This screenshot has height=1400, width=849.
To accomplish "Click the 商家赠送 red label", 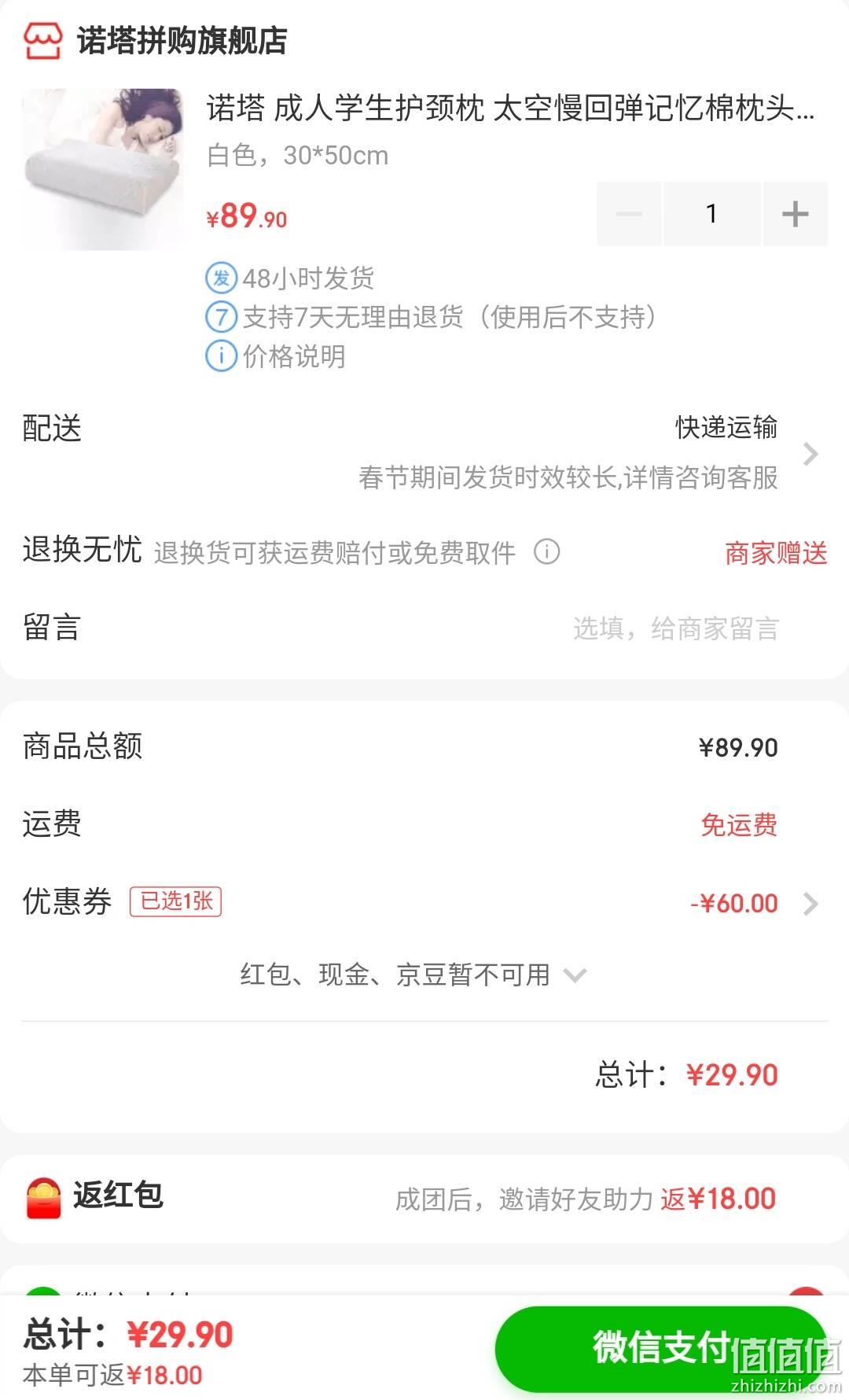I will 776,553.
